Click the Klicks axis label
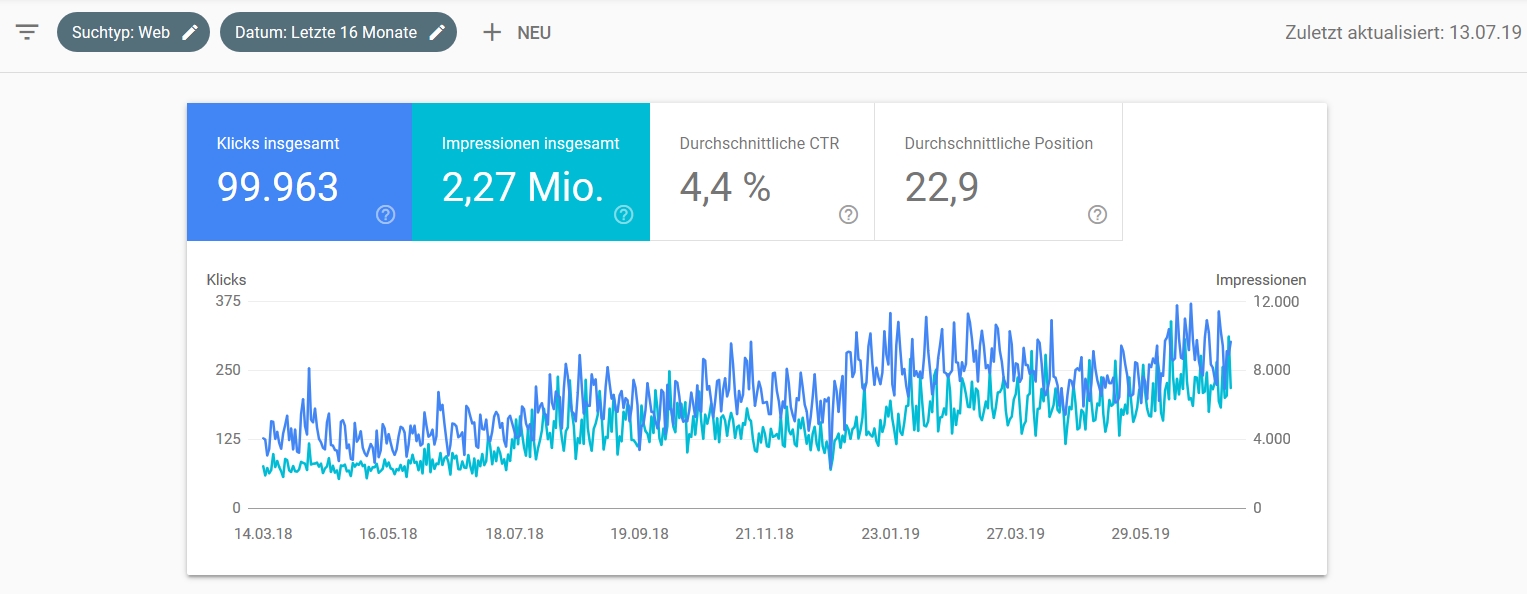This screenshot has height=594, width=1527. point(226,279)
